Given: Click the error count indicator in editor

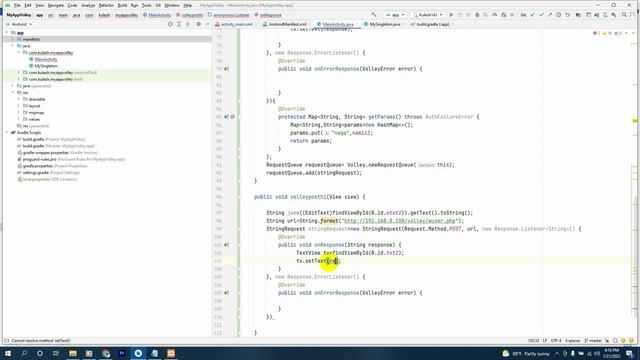Looking at the screenshot, I should pyautogui.click(x=596, y=33).
